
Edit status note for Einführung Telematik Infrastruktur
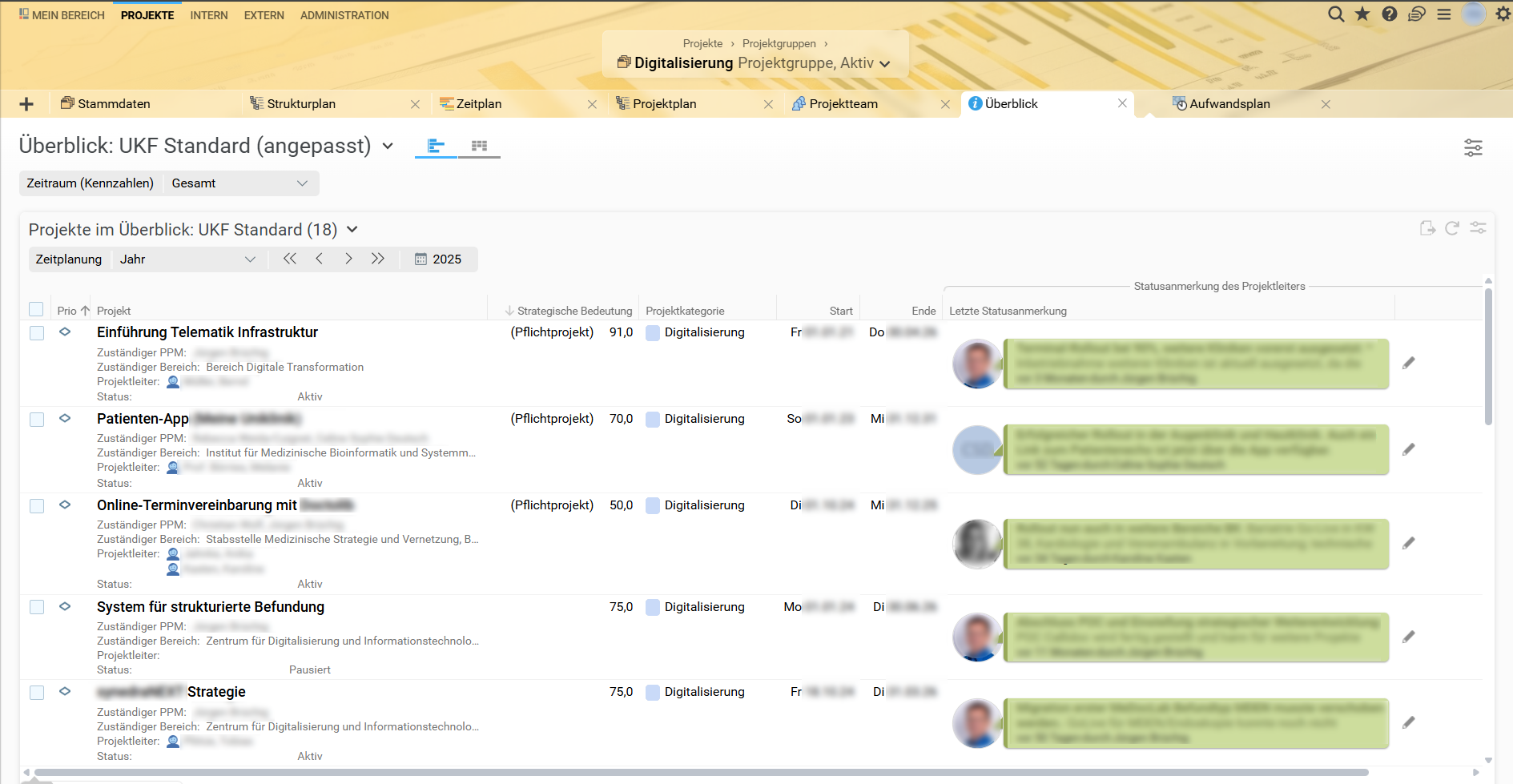[1409, 364]
